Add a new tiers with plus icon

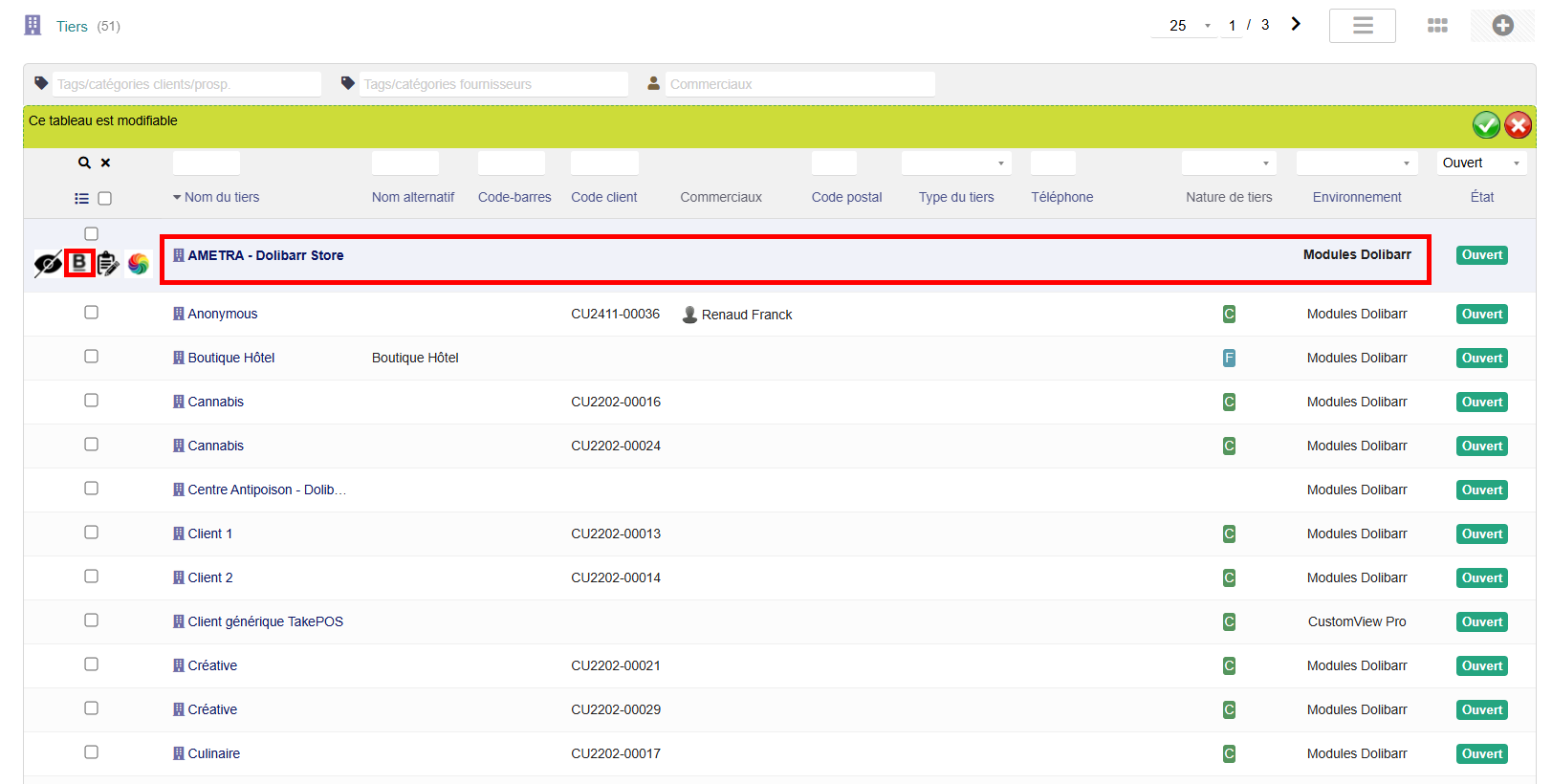pos(1502,26)
